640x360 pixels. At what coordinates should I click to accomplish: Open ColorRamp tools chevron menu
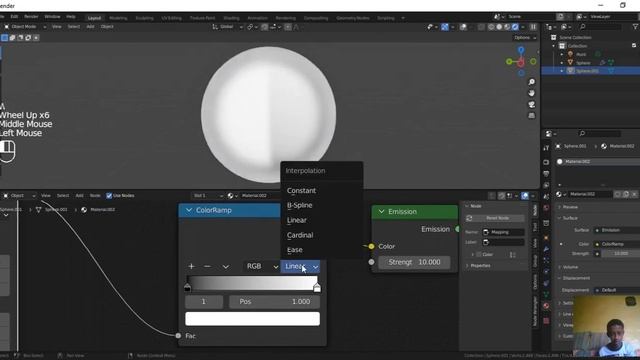pos(226,267)
